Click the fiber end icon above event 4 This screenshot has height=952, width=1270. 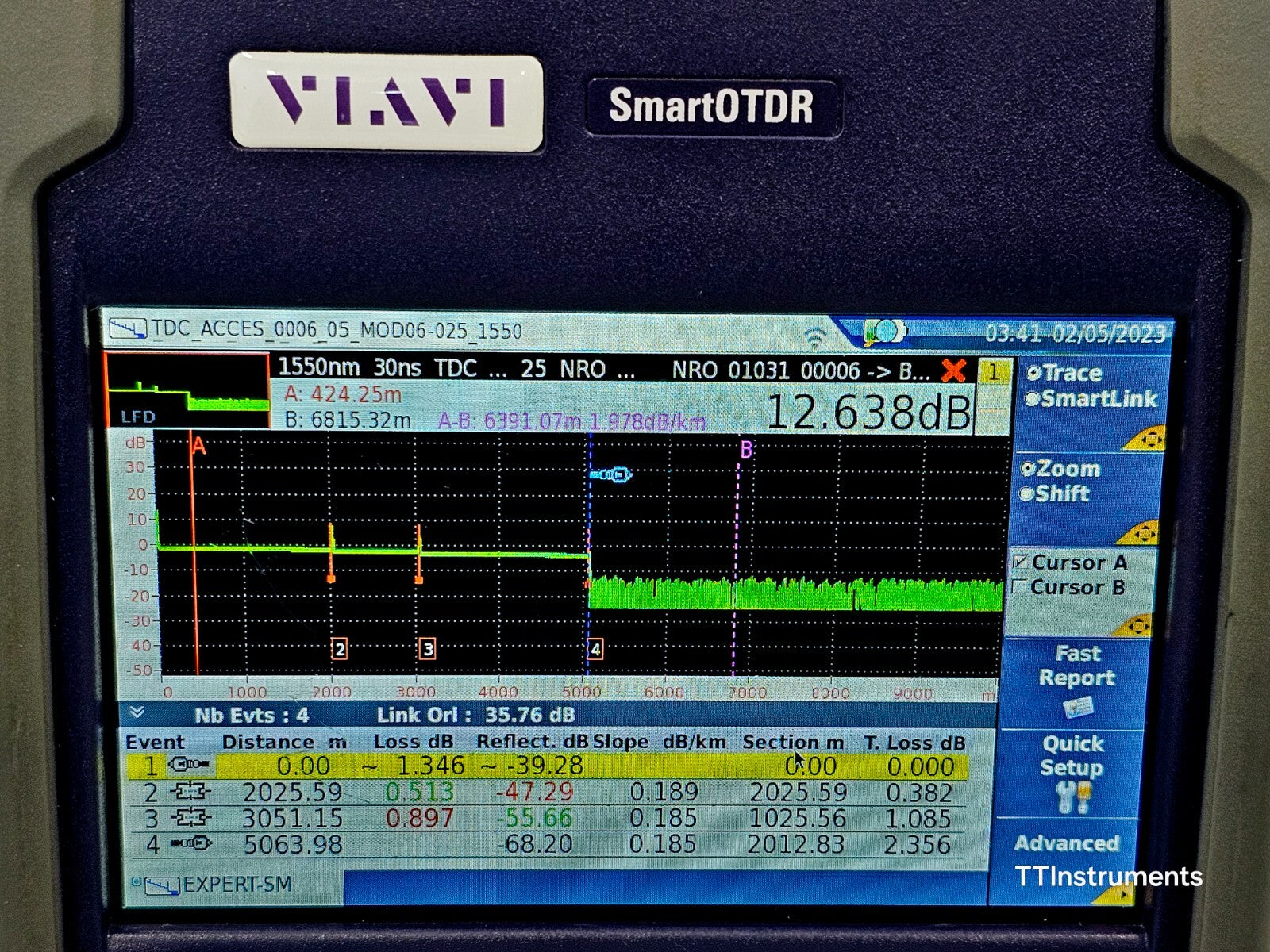610,475
